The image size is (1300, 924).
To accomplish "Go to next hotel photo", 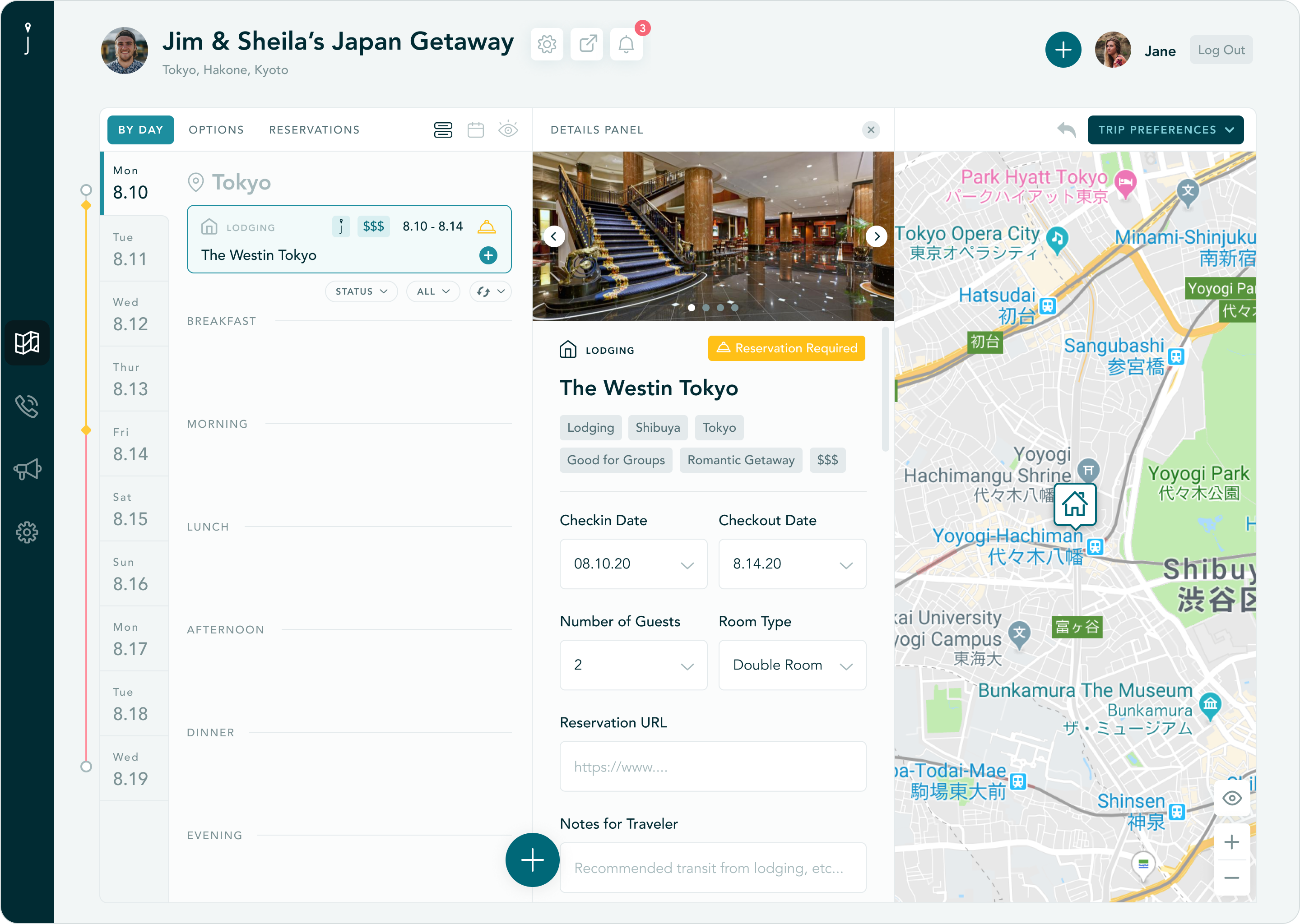I will 877,236.
